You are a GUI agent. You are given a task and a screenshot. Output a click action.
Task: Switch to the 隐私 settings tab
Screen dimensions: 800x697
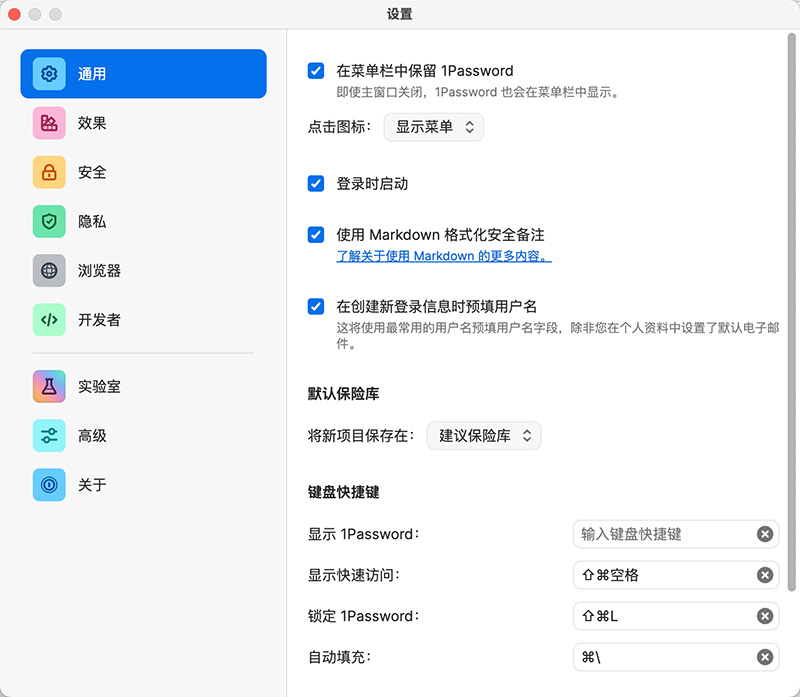pyautogui.click(x=143, y=221)
